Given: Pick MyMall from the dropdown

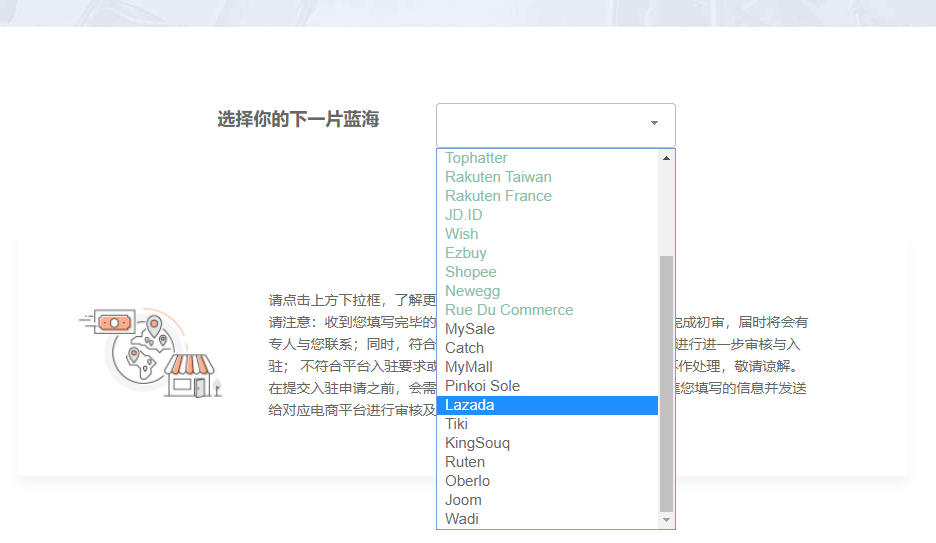Looking at the screenshot, I should point(547,367).
